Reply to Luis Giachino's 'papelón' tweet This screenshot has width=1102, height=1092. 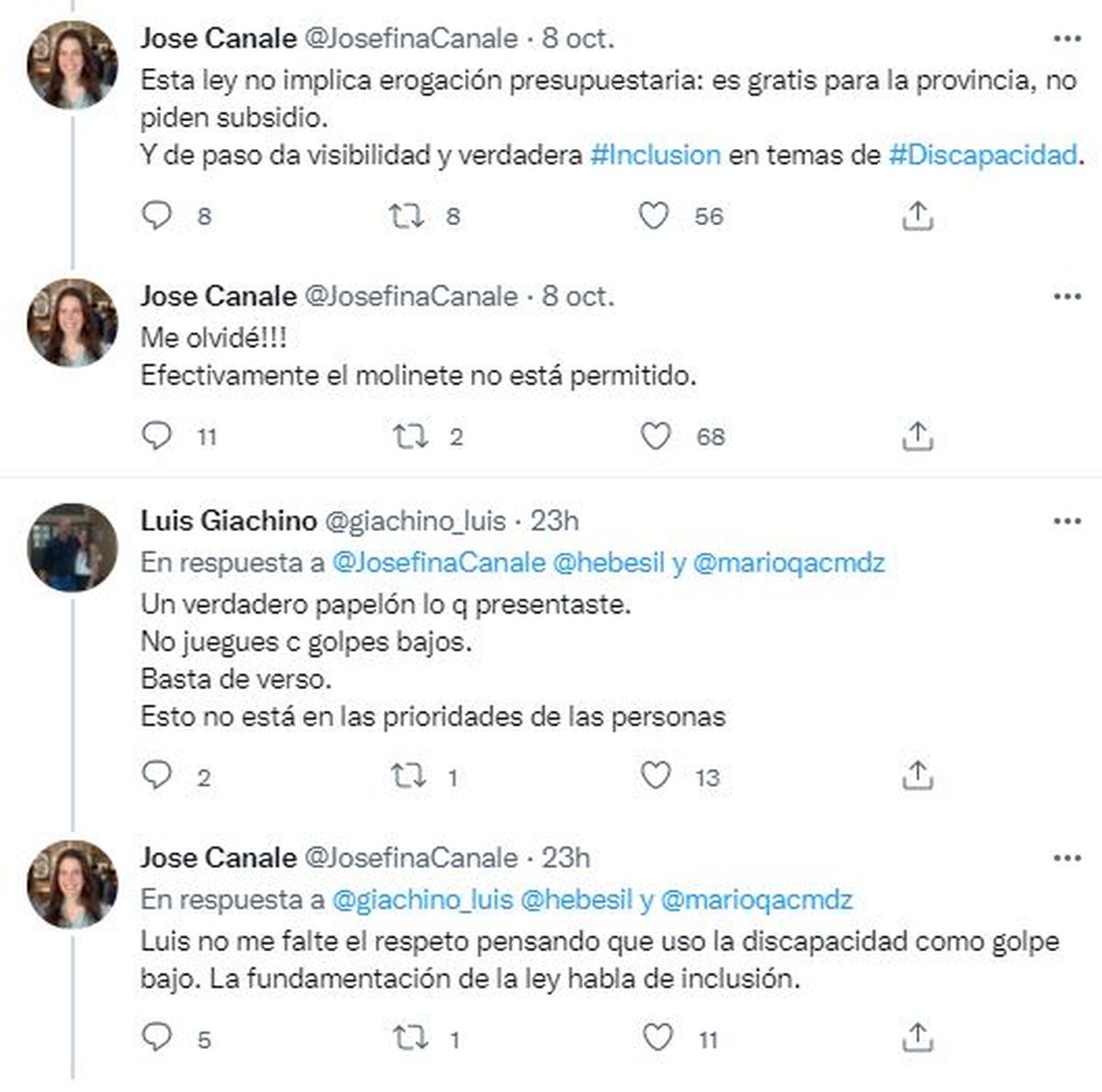click(x=157, y=777)
